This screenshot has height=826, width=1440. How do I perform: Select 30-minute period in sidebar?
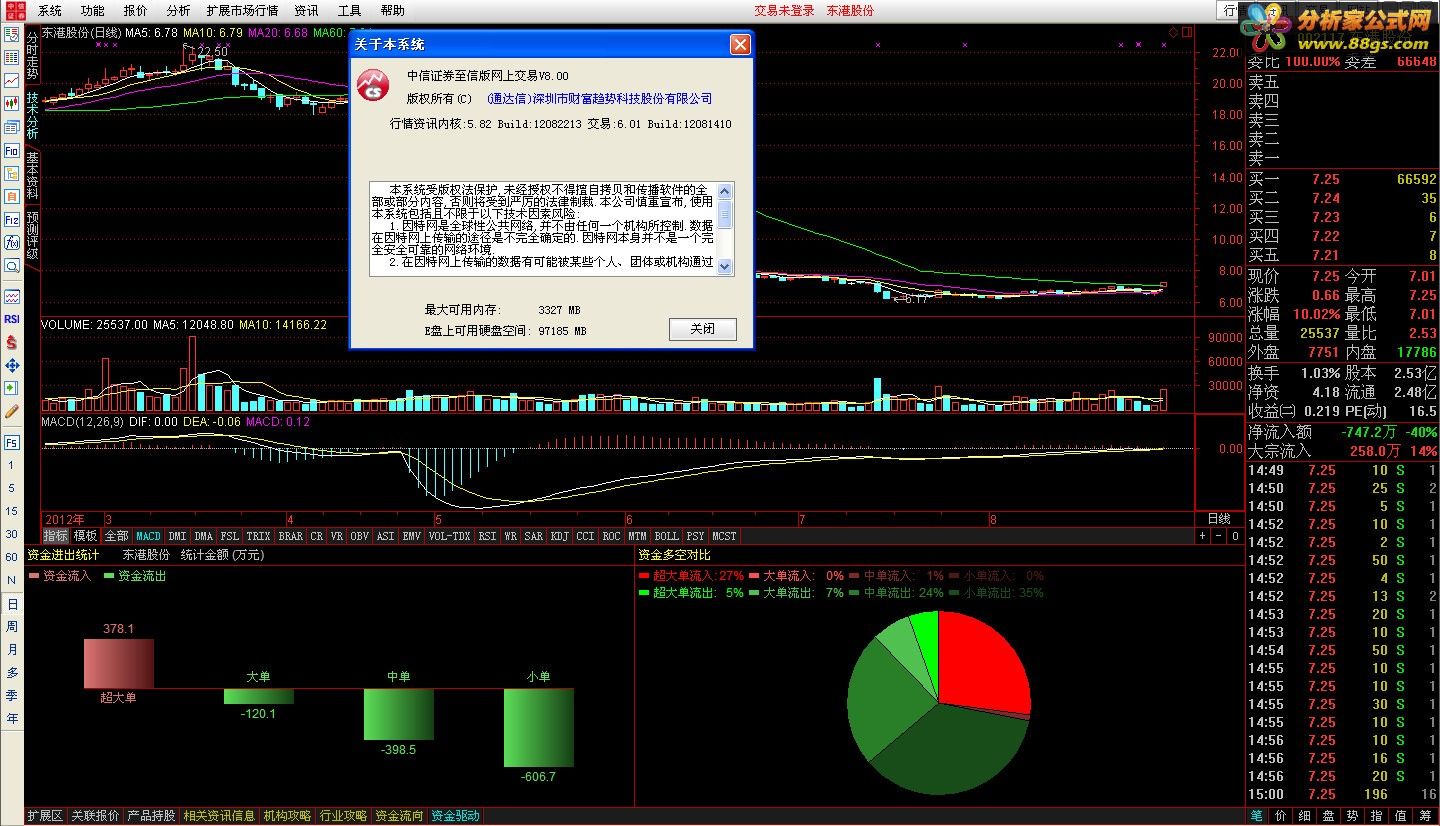[12, 535]
